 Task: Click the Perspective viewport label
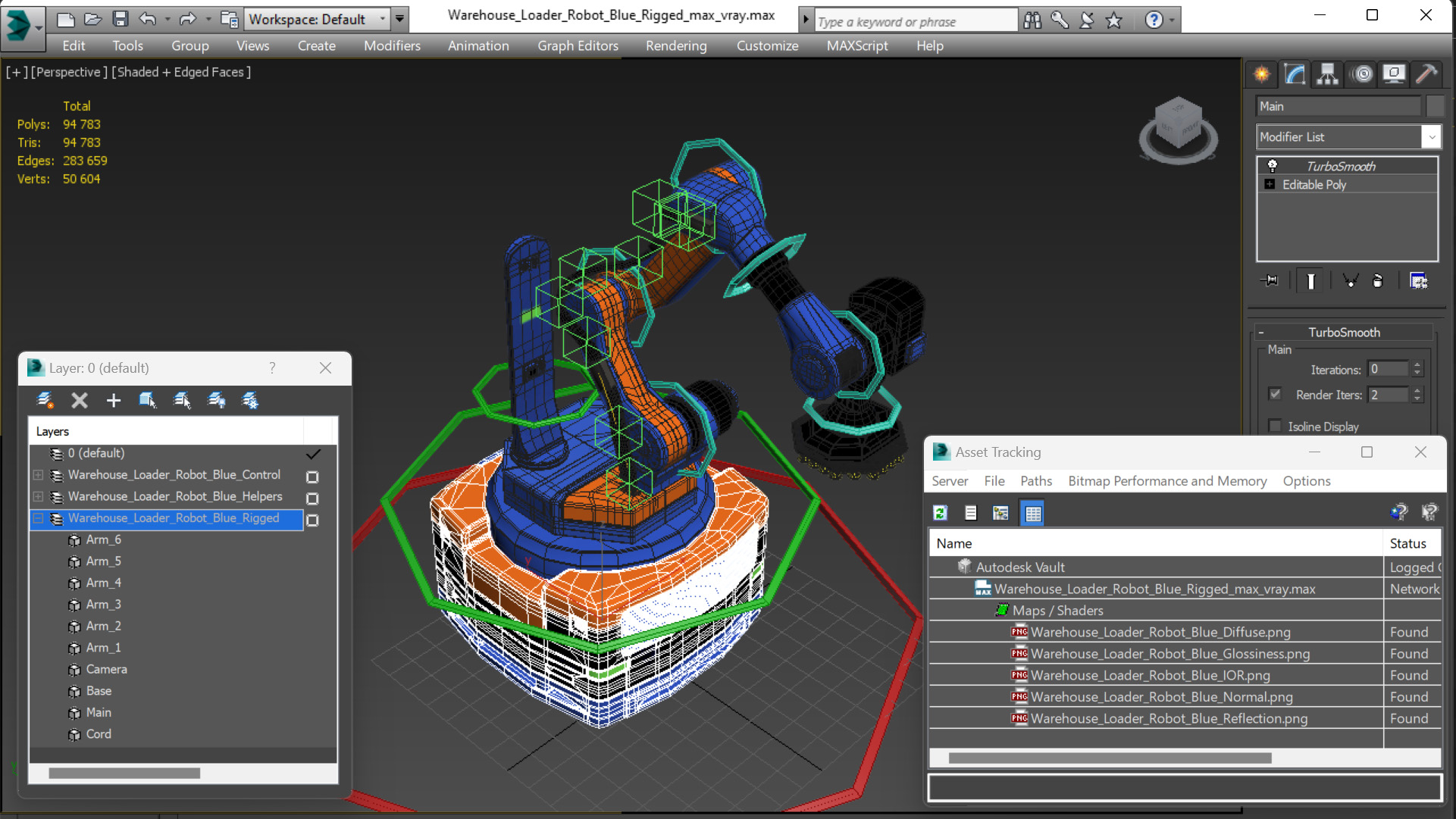(x=67, y=72)
